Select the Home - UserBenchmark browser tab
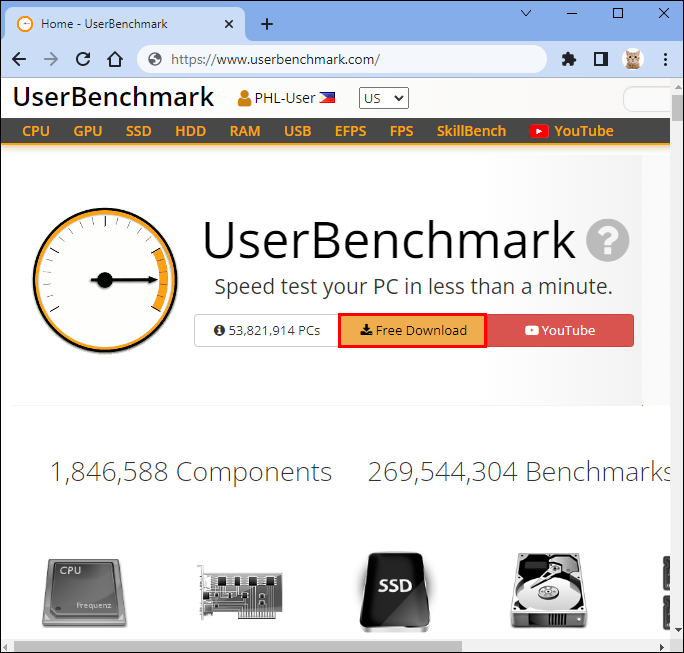 (124, 24)
